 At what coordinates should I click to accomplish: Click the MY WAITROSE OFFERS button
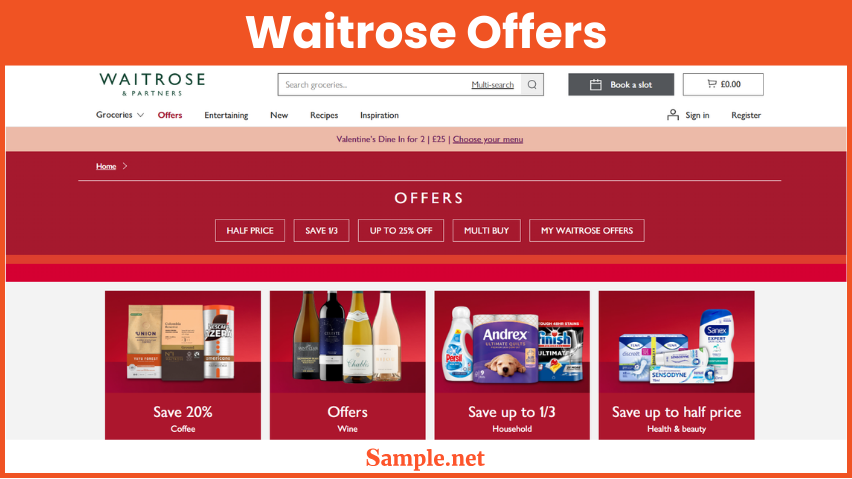[587, 230]
